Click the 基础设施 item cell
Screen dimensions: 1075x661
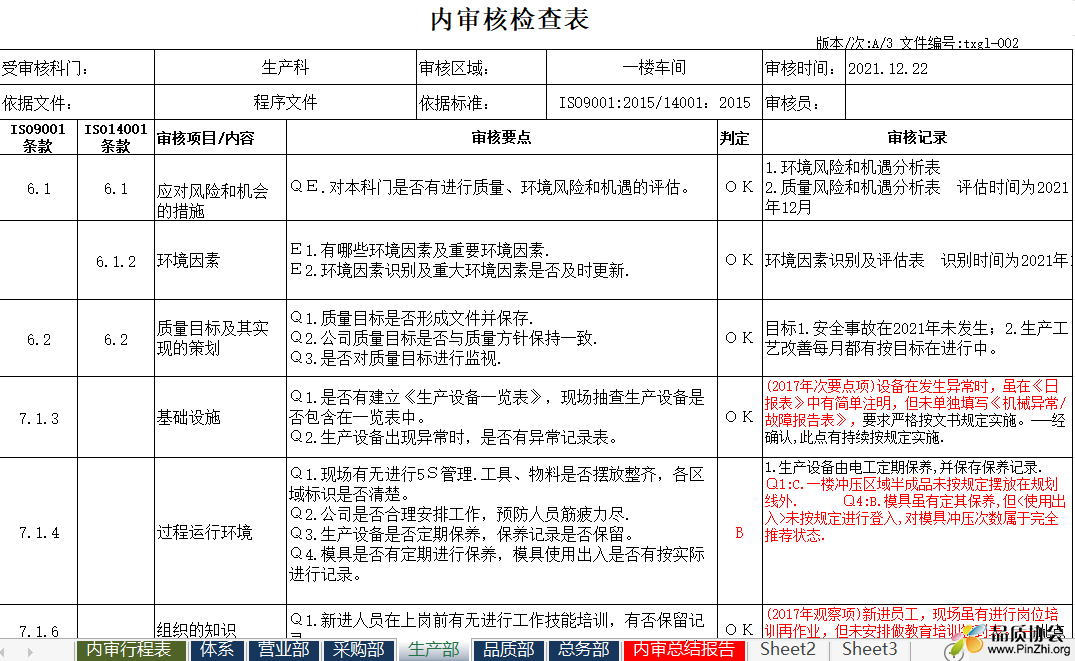pos(220,418)
